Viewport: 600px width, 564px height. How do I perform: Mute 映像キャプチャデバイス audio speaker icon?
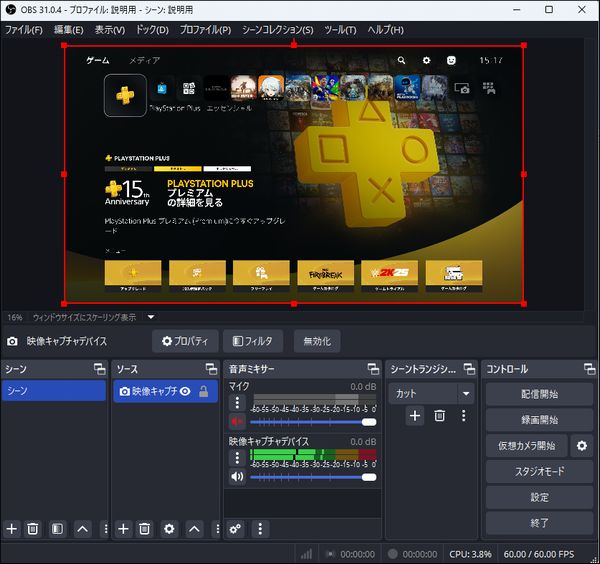[x=237, y=477]
